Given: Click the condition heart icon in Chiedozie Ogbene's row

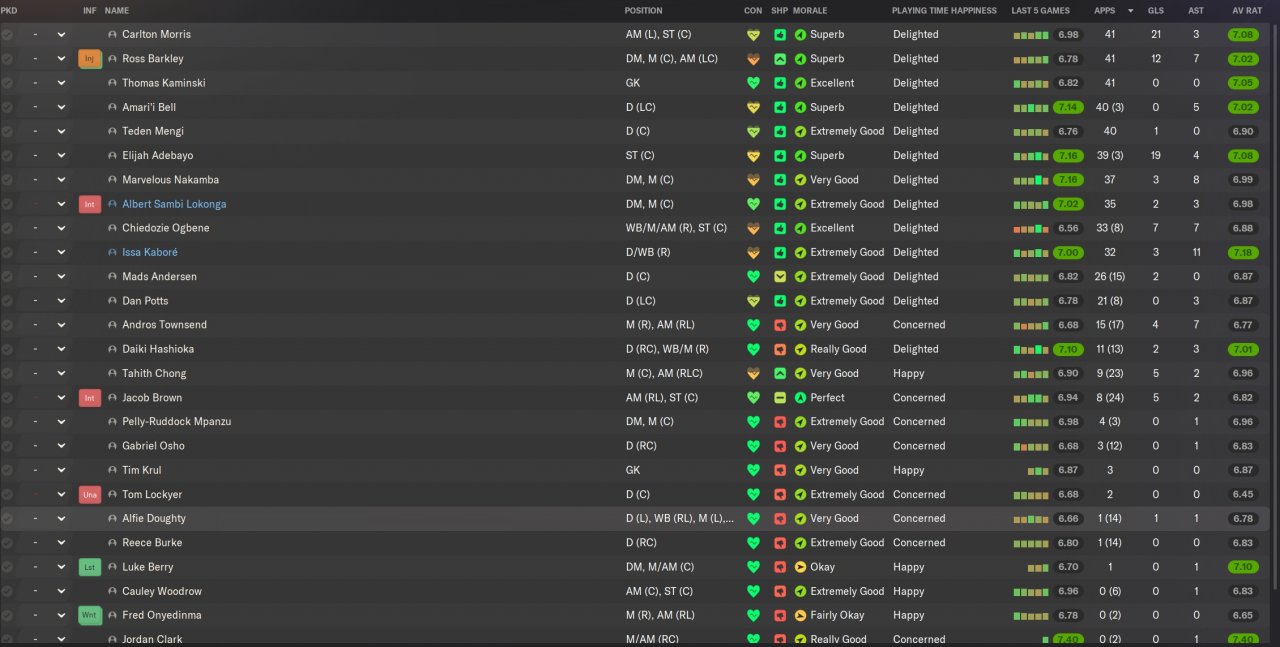Looking at the screenshot, I should pyautogui.click(x=753, y=228).
